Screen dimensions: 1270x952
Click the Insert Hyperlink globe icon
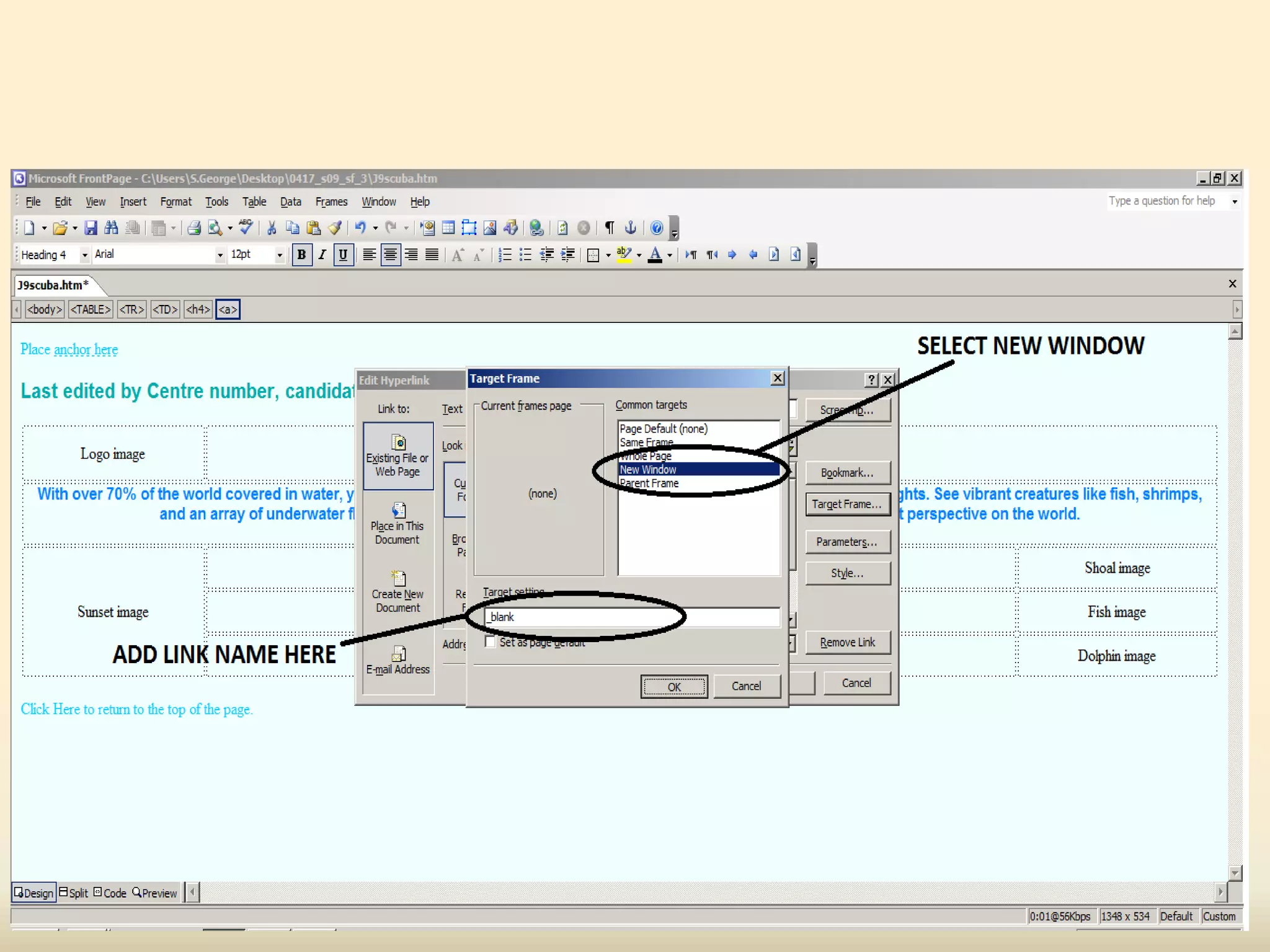(x=536, y=228)
